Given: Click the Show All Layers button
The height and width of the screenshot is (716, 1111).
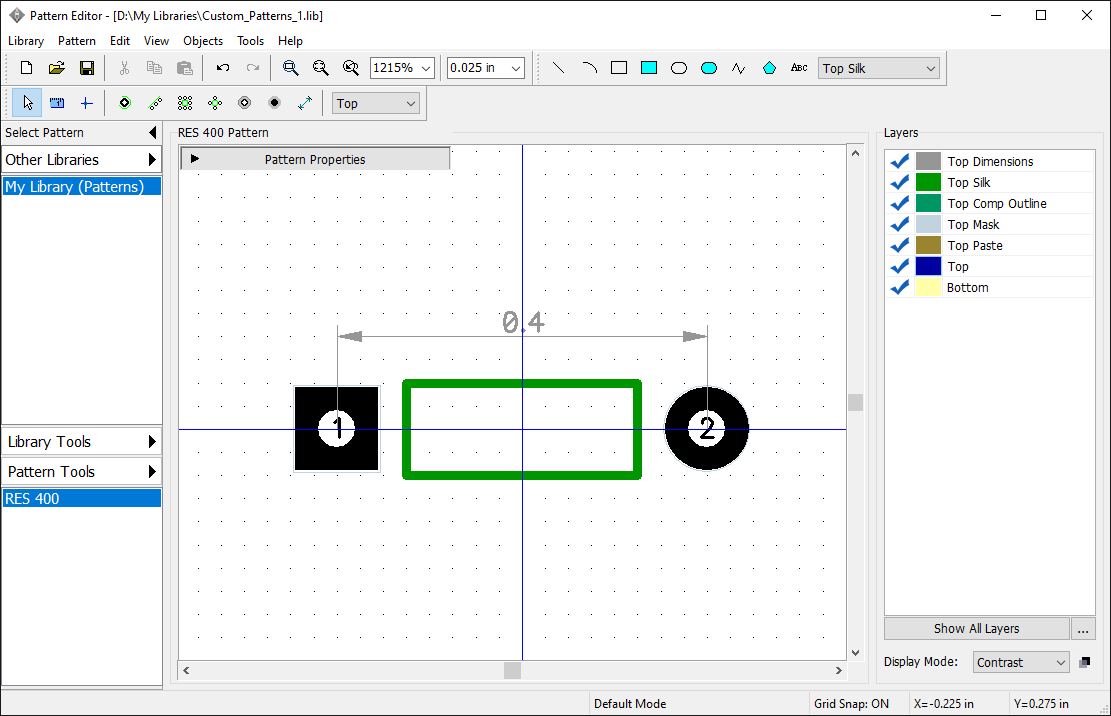Looking at the screenshot, I should [x=976, y=629].
